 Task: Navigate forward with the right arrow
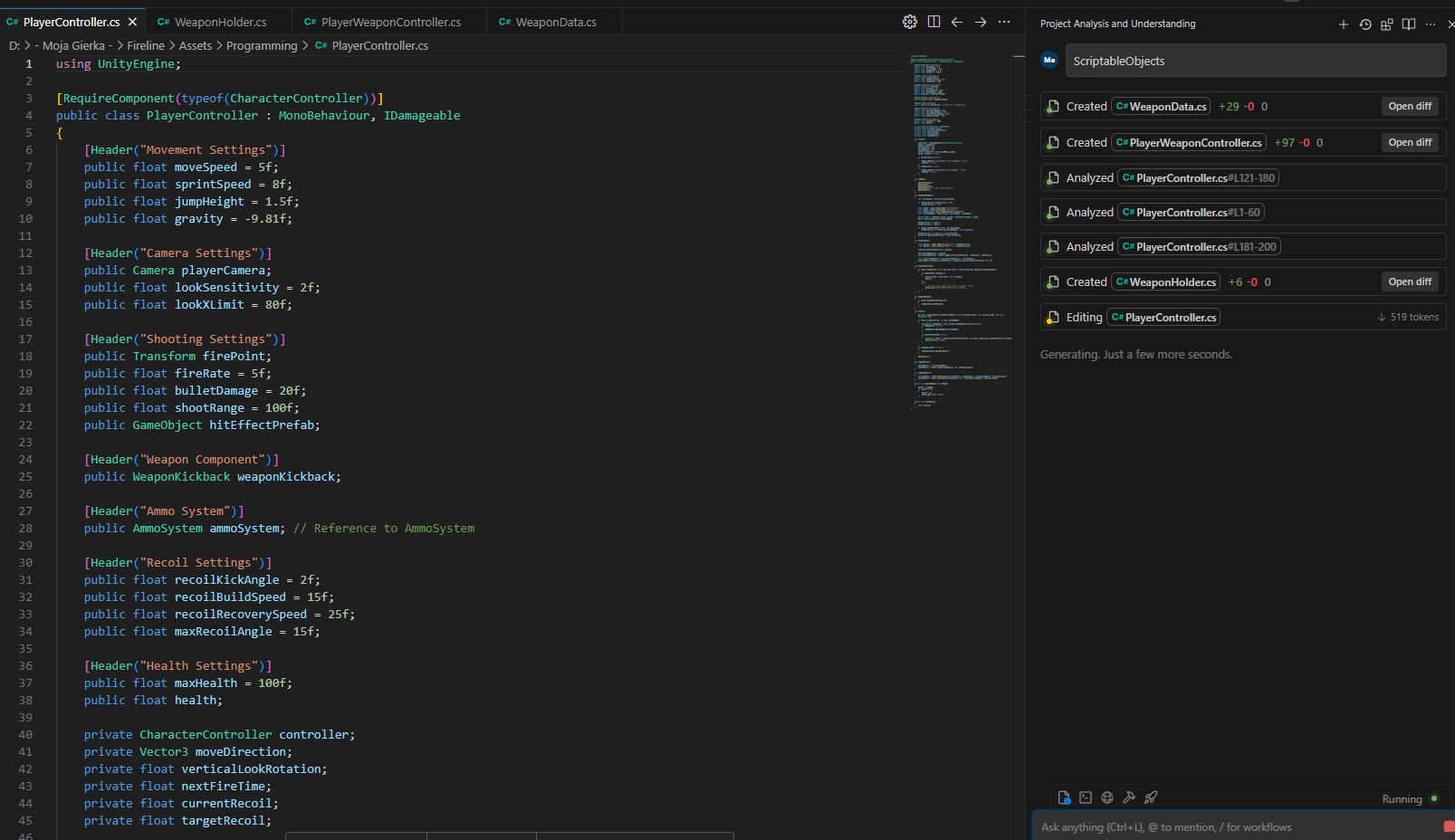[x=981, y=22]
